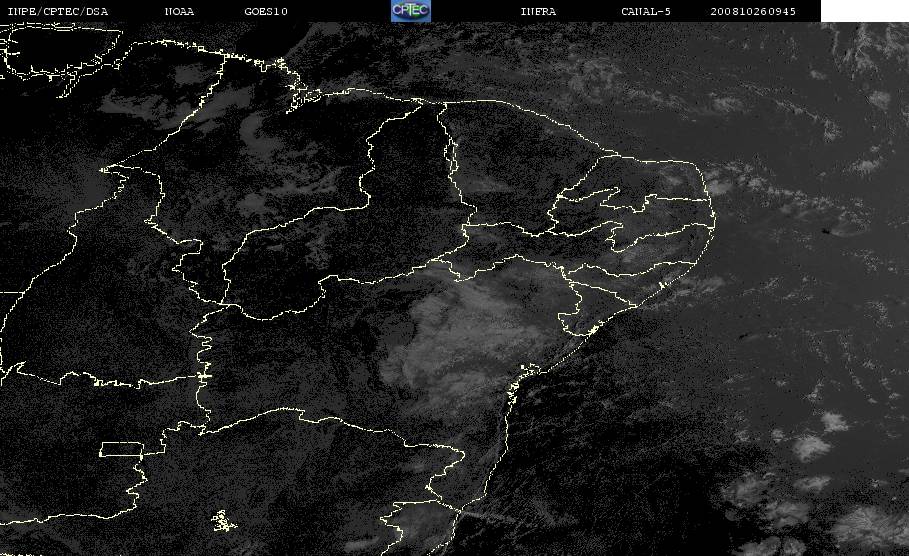Click the 200810260945 timestamp text
Screen dimensions: 909x556
coord(753,12)
